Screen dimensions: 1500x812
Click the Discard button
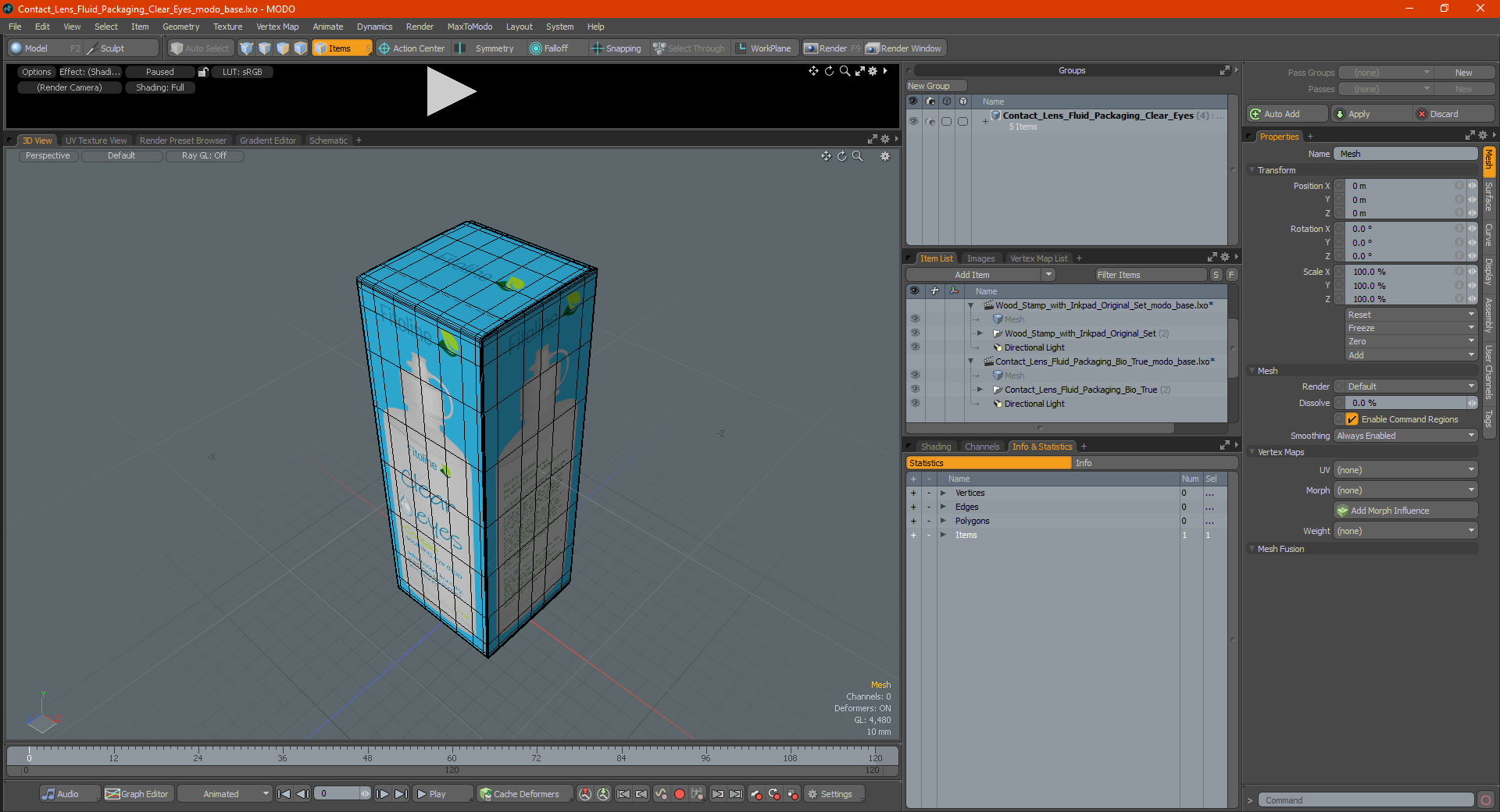pyautogui.click(x=1452, y=114)
